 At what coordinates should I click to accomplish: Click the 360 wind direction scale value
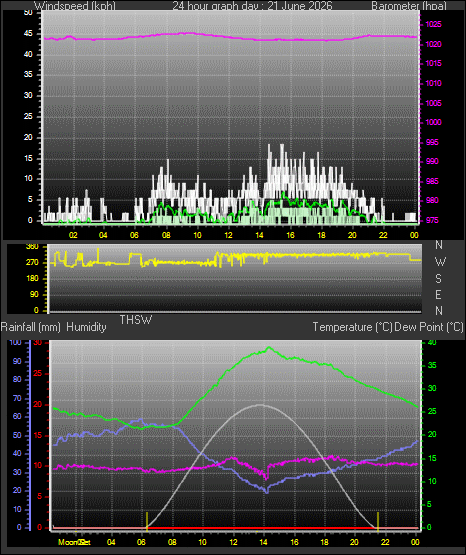32,247
